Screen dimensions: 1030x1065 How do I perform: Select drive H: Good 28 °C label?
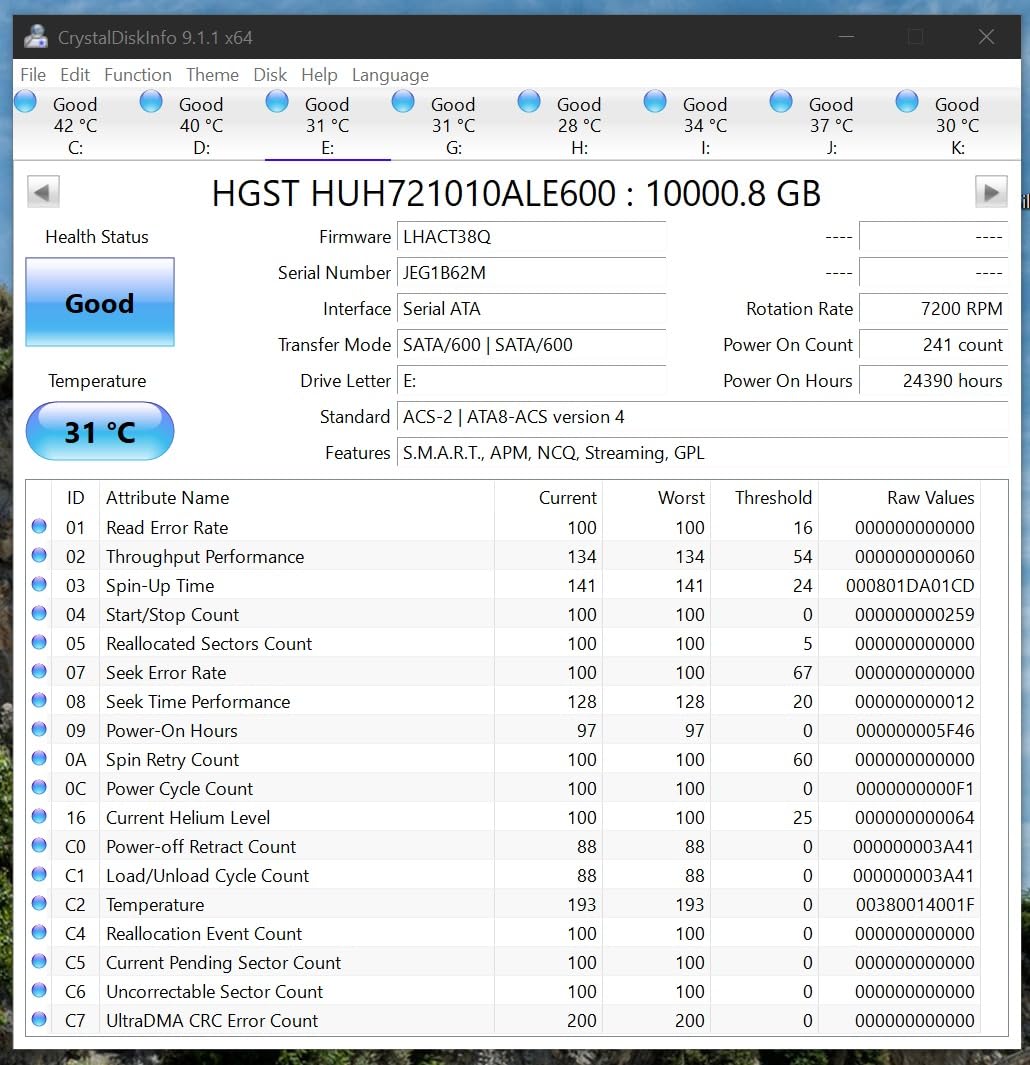point(579,125)
